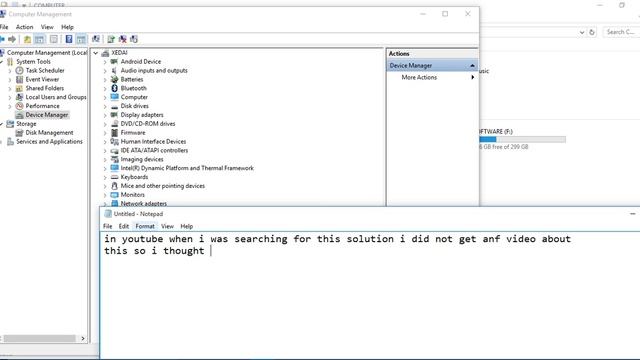Open Format menu in Notepad
640x360 pixels.
145,226
